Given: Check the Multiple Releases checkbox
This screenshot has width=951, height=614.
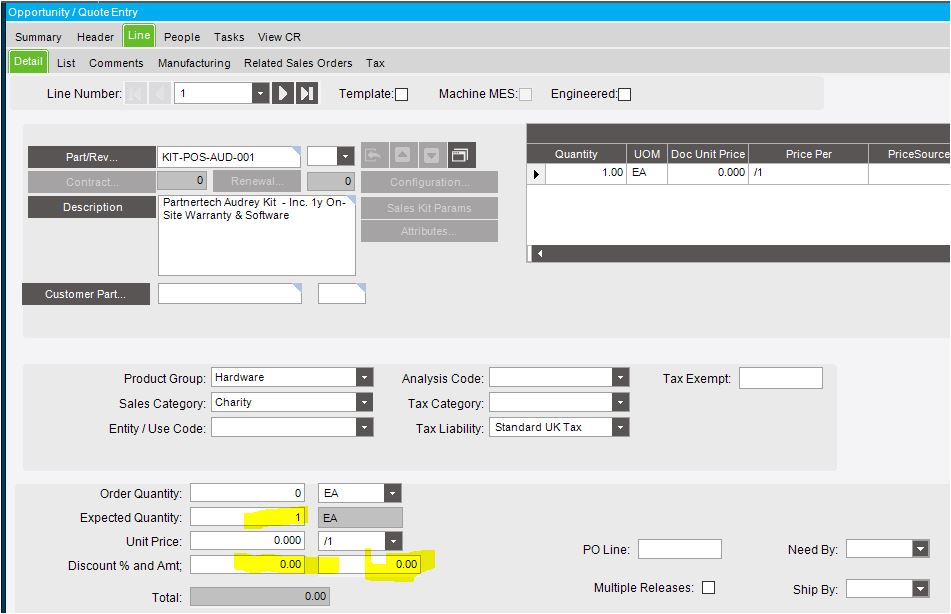Looking at the screenshot, I should tap(708, 587).
